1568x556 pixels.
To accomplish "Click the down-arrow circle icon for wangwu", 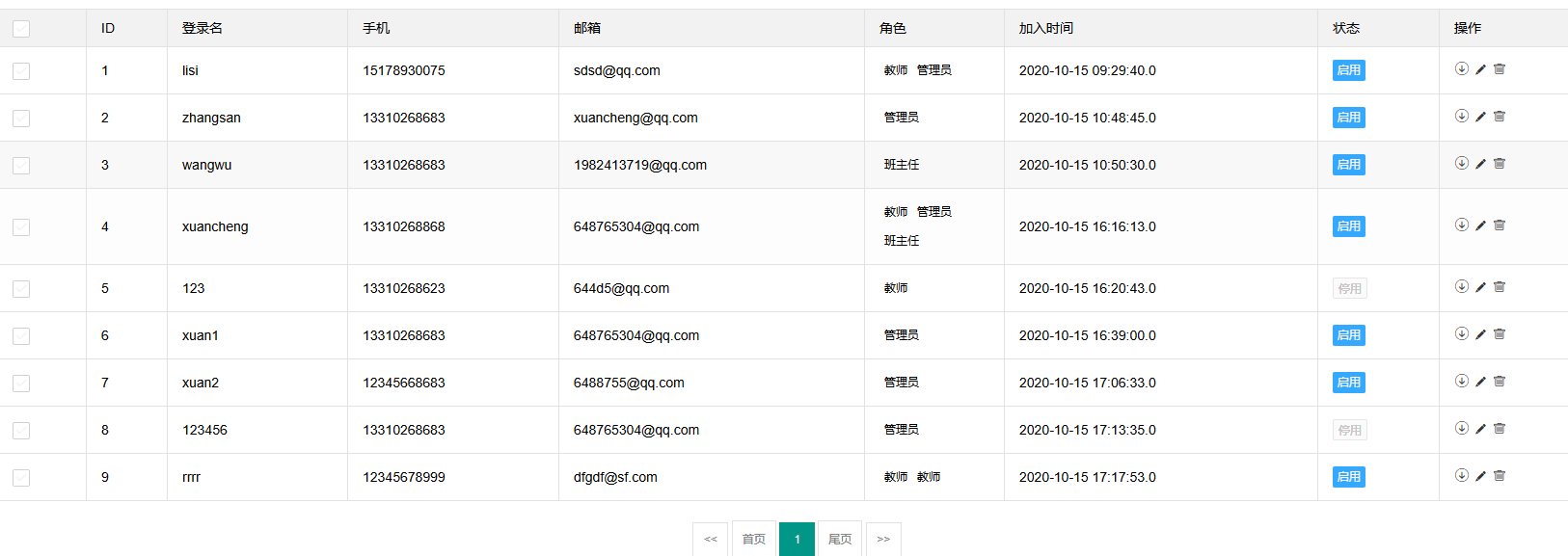I will click(1462, 163).
